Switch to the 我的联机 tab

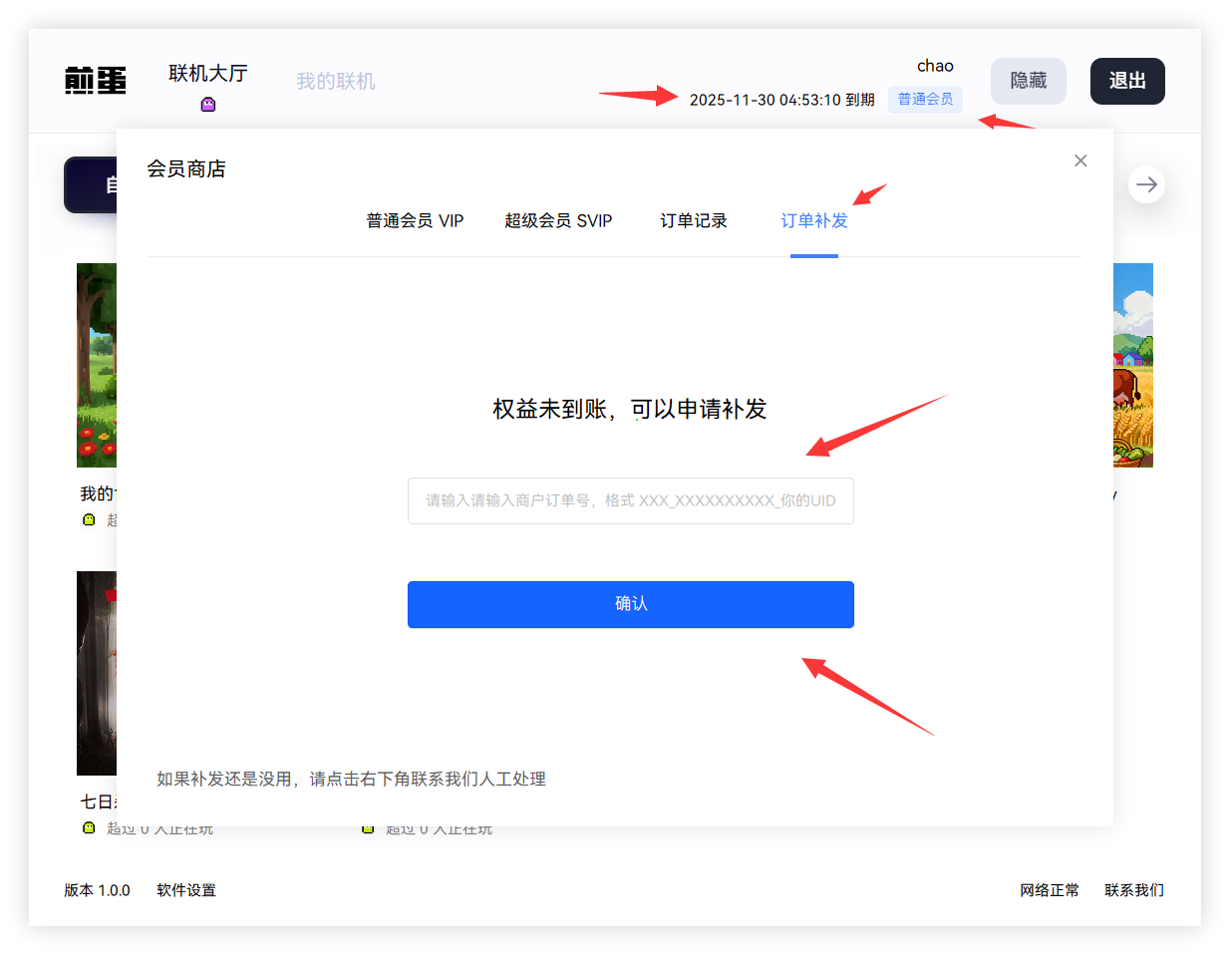335,81
